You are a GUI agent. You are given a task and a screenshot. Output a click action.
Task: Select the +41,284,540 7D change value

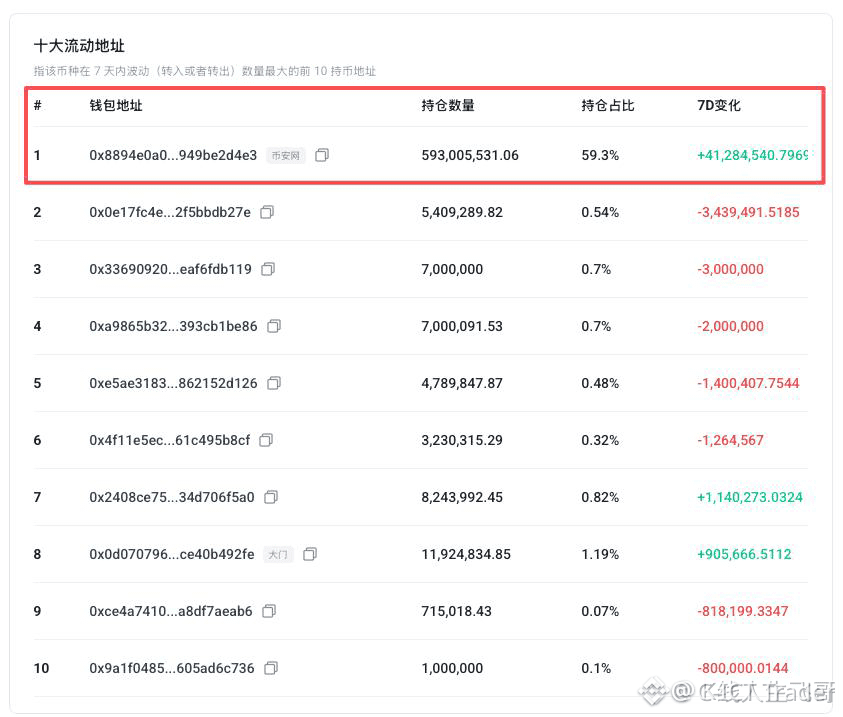click(x=752, y=155)
